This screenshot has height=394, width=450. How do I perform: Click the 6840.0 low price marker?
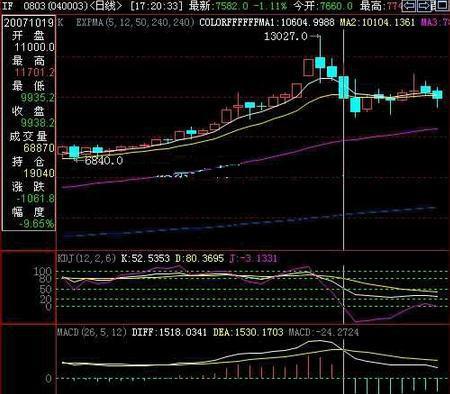[104, 161]
